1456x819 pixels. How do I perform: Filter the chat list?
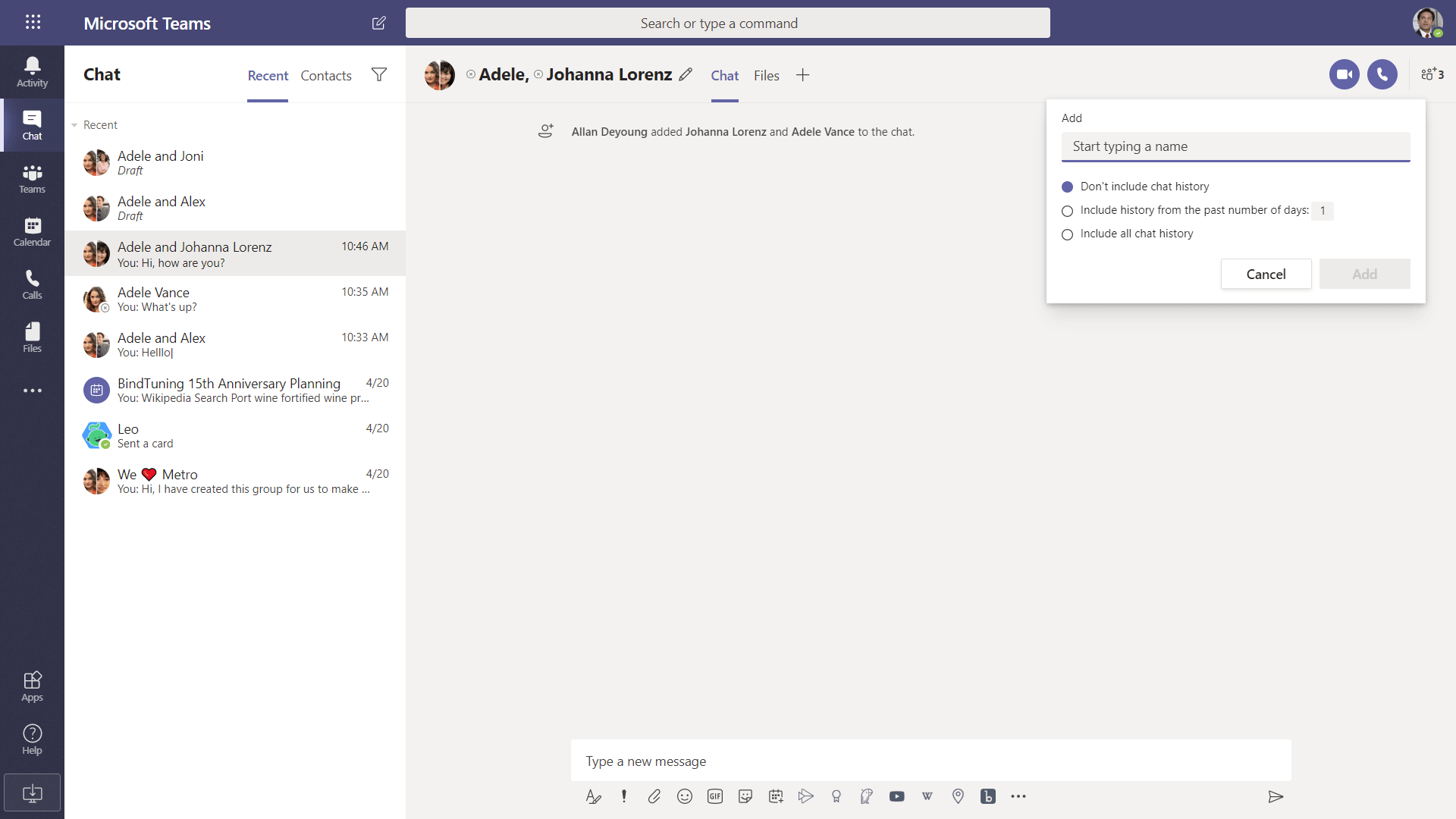point(379,74)
